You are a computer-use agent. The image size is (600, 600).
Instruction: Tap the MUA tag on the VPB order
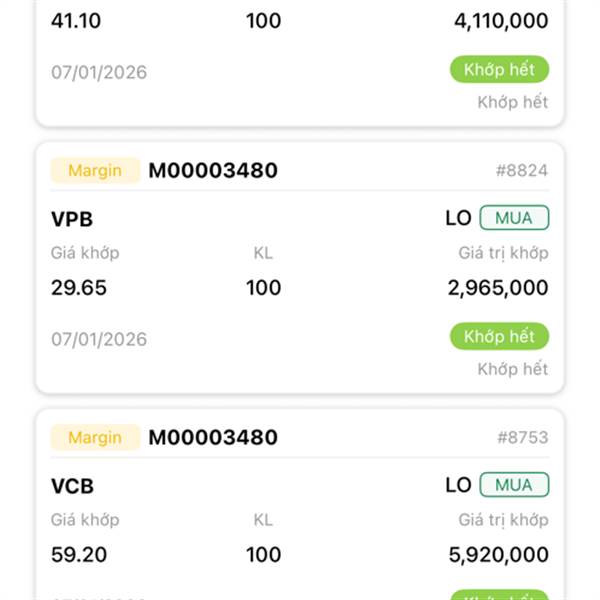point(514,218)
